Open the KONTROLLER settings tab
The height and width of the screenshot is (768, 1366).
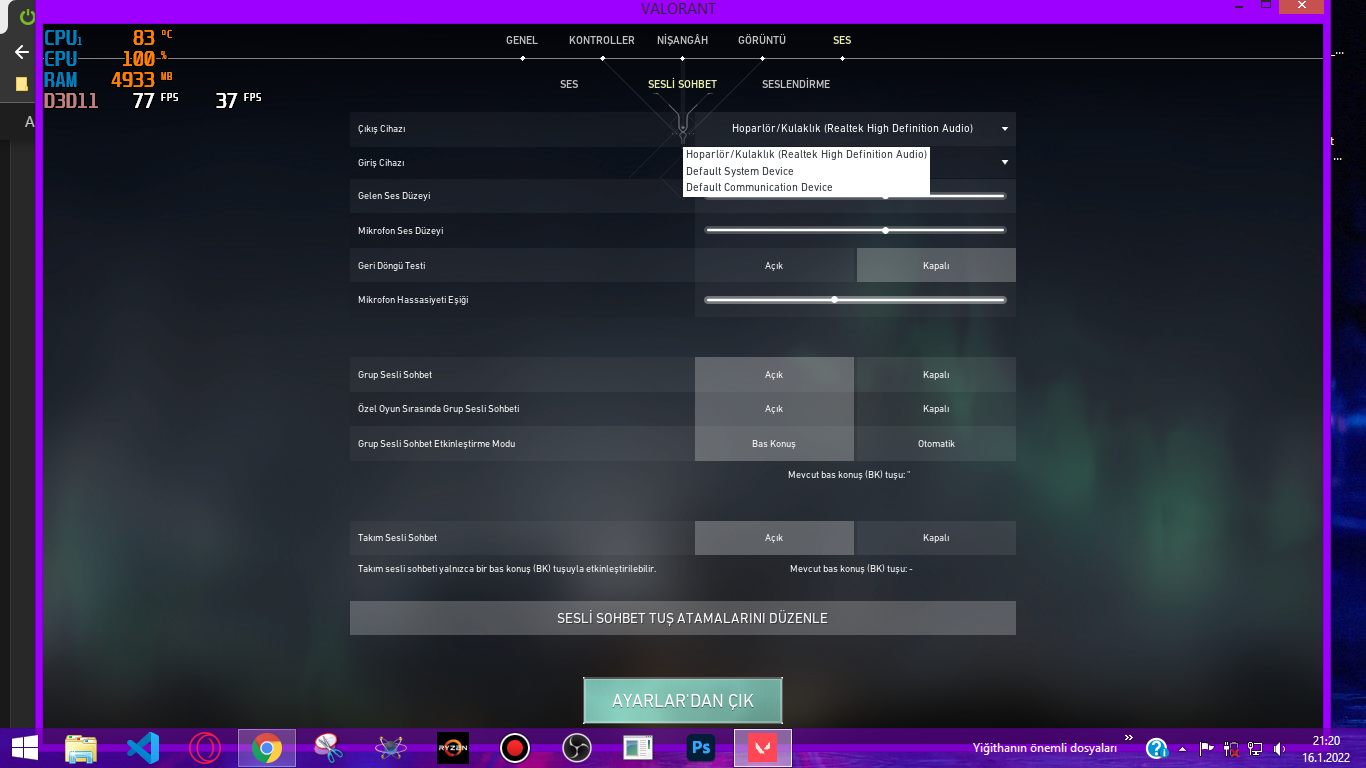pos(602,41)
